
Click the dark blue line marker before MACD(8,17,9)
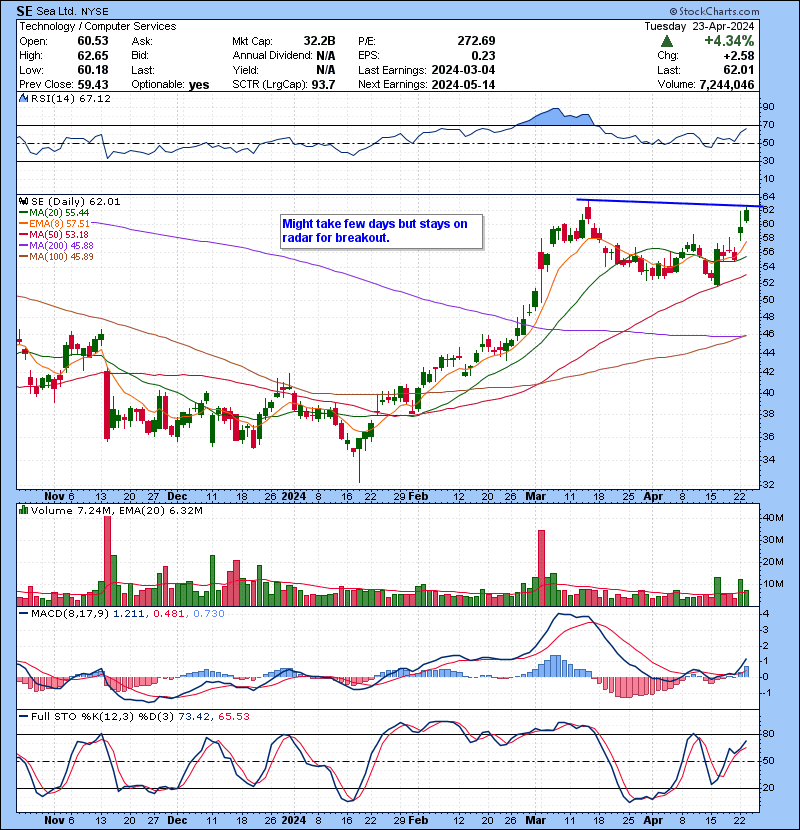tap(24, 614)
